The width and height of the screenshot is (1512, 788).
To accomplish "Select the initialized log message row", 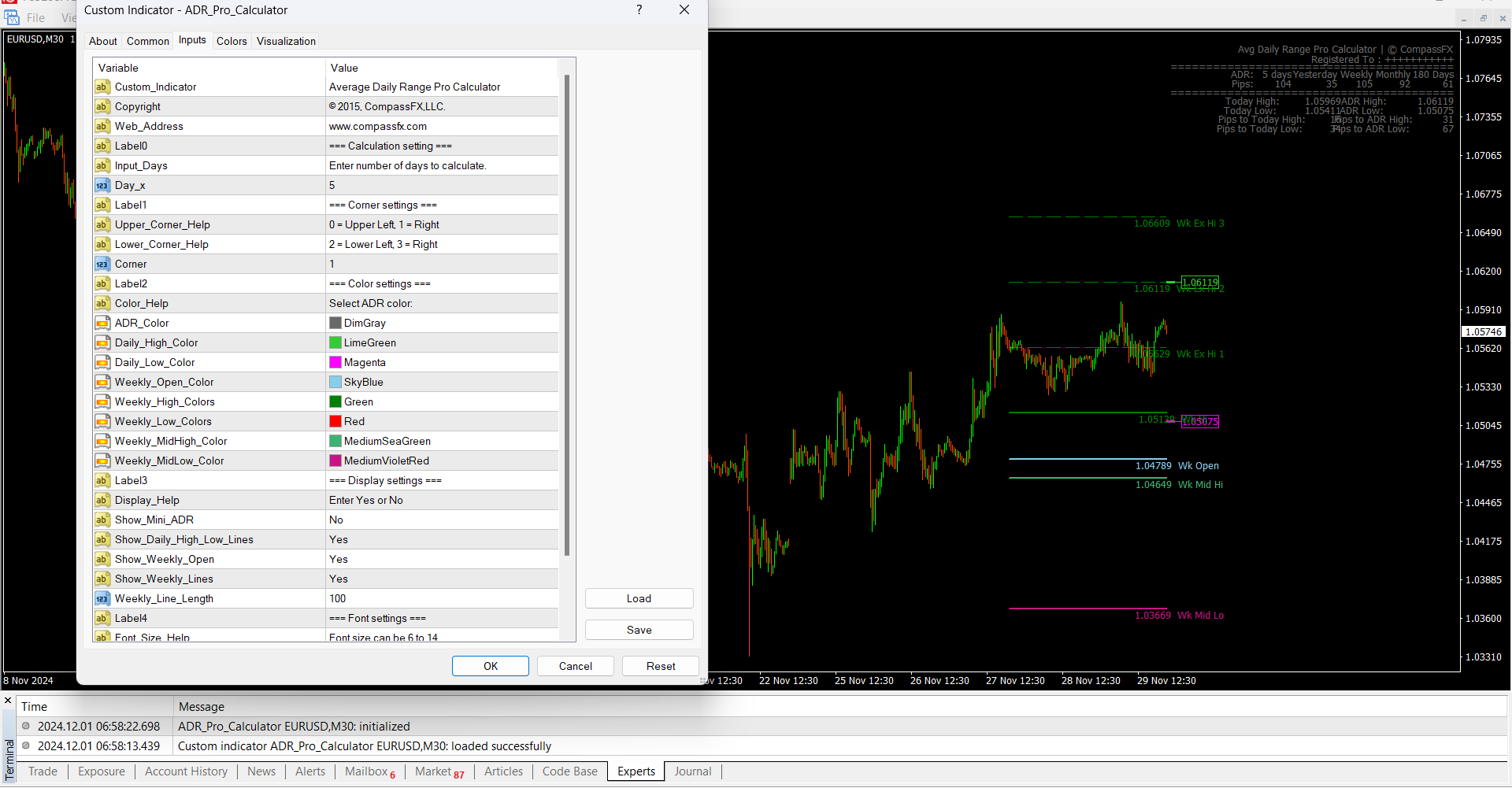I will (x=294, y=727).
